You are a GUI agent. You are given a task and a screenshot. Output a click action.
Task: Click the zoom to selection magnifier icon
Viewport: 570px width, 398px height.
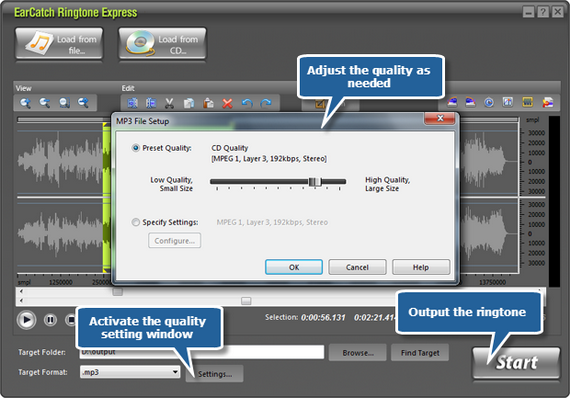64,103
